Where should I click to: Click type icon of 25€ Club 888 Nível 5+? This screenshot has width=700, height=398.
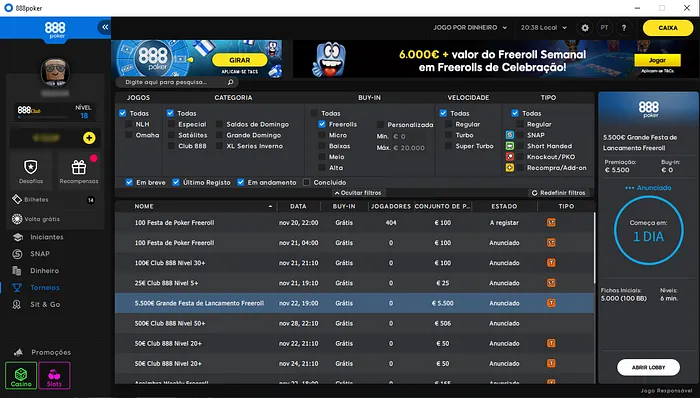[551, 282]
